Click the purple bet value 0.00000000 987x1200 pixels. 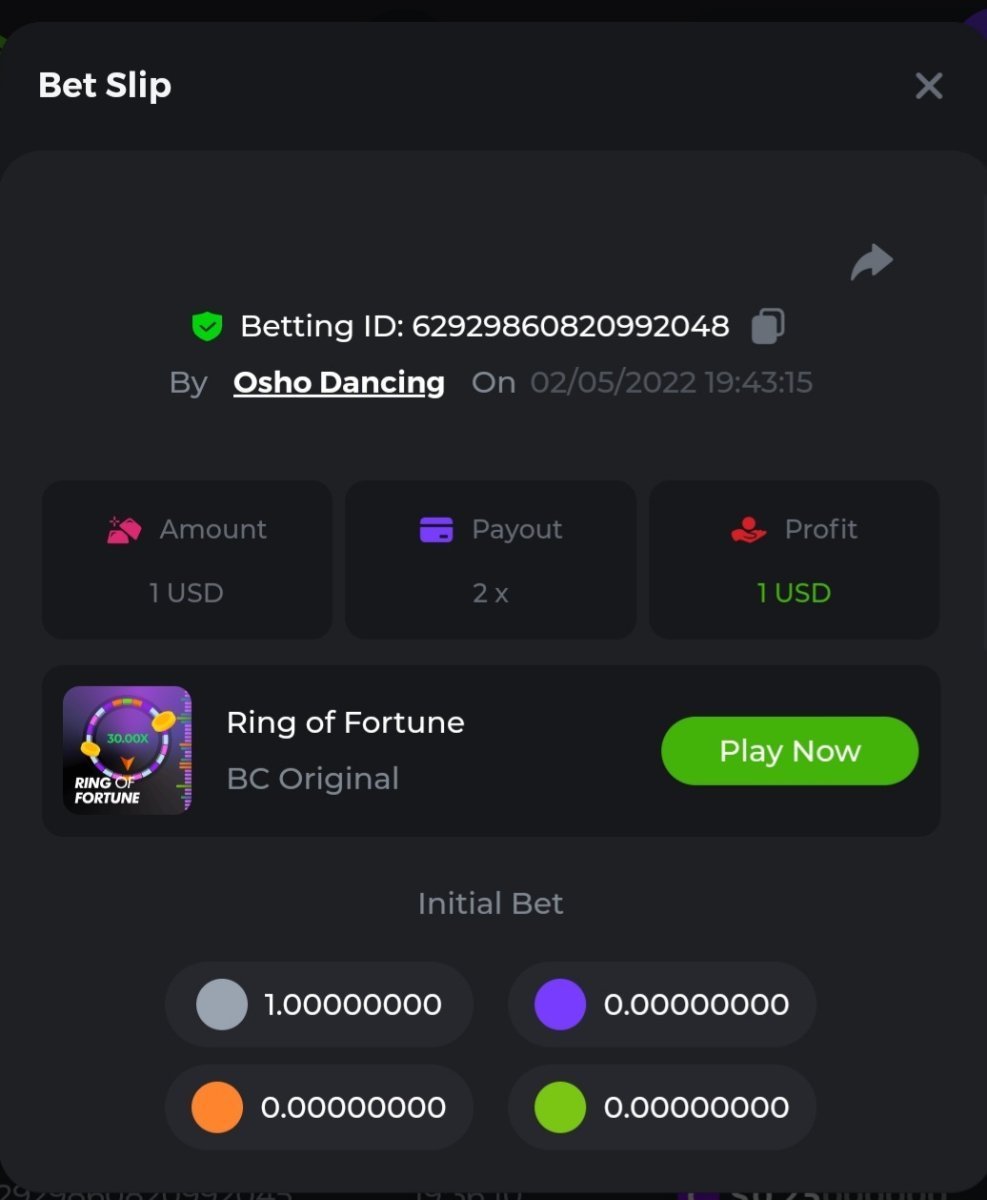[x=696, y=1004]
